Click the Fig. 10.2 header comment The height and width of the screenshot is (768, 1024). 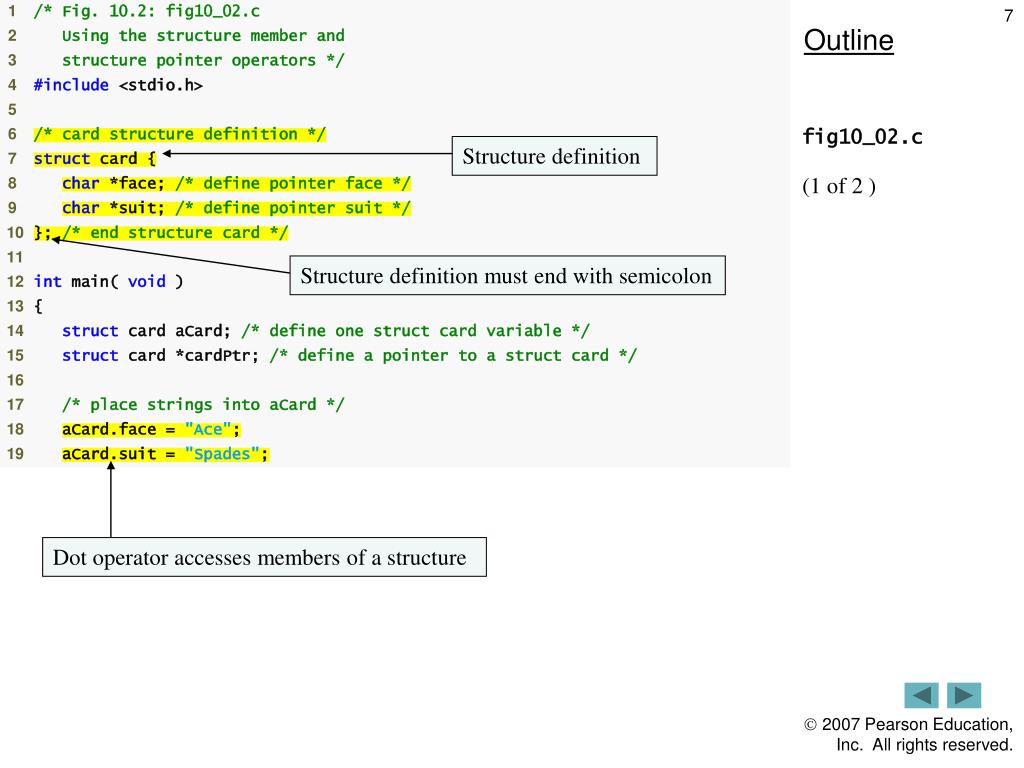pyautogui.click(x=147, y=11)
